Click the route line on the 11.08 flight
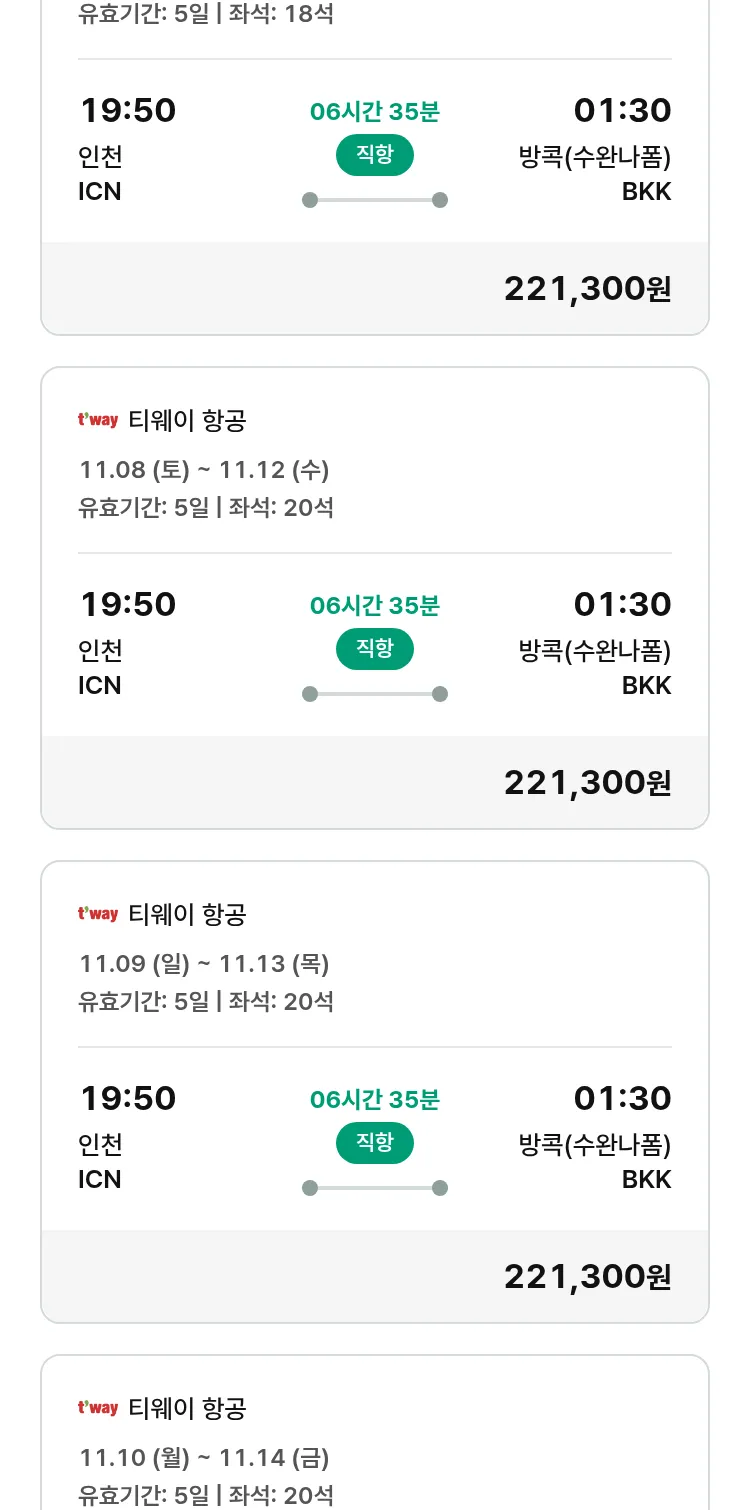The image size is (750, 1510). (x=374, y=694)
